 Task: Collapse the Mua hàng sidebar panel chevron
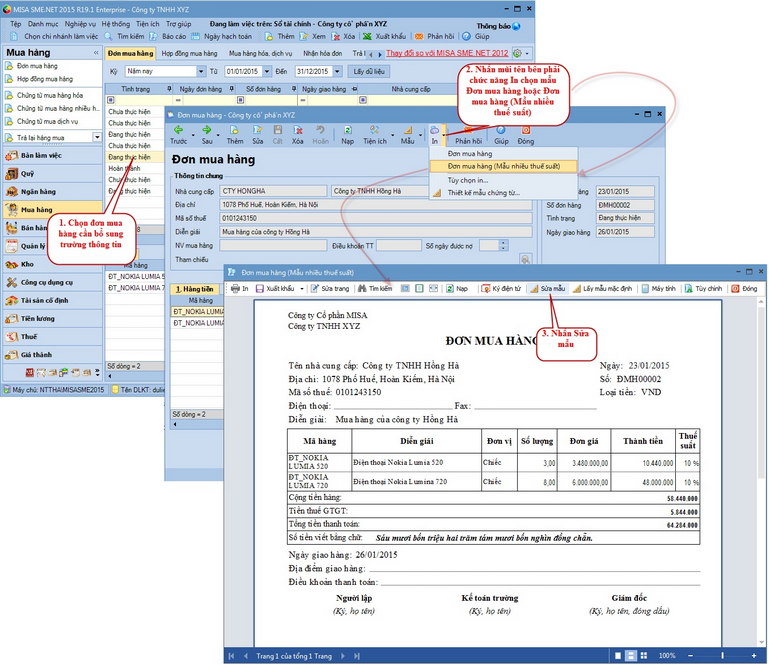coord(96,52)
